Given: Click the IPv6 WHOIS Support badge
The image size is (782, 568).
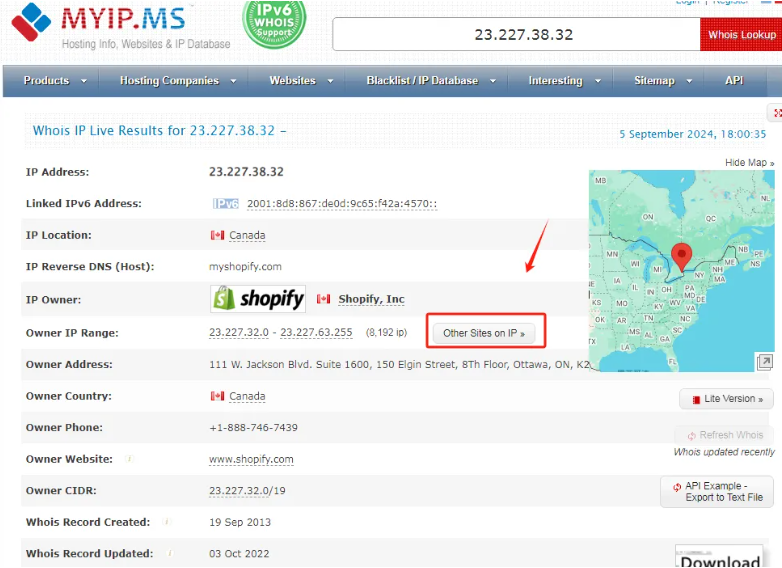Looking at the screenshot, I should 274,23.
